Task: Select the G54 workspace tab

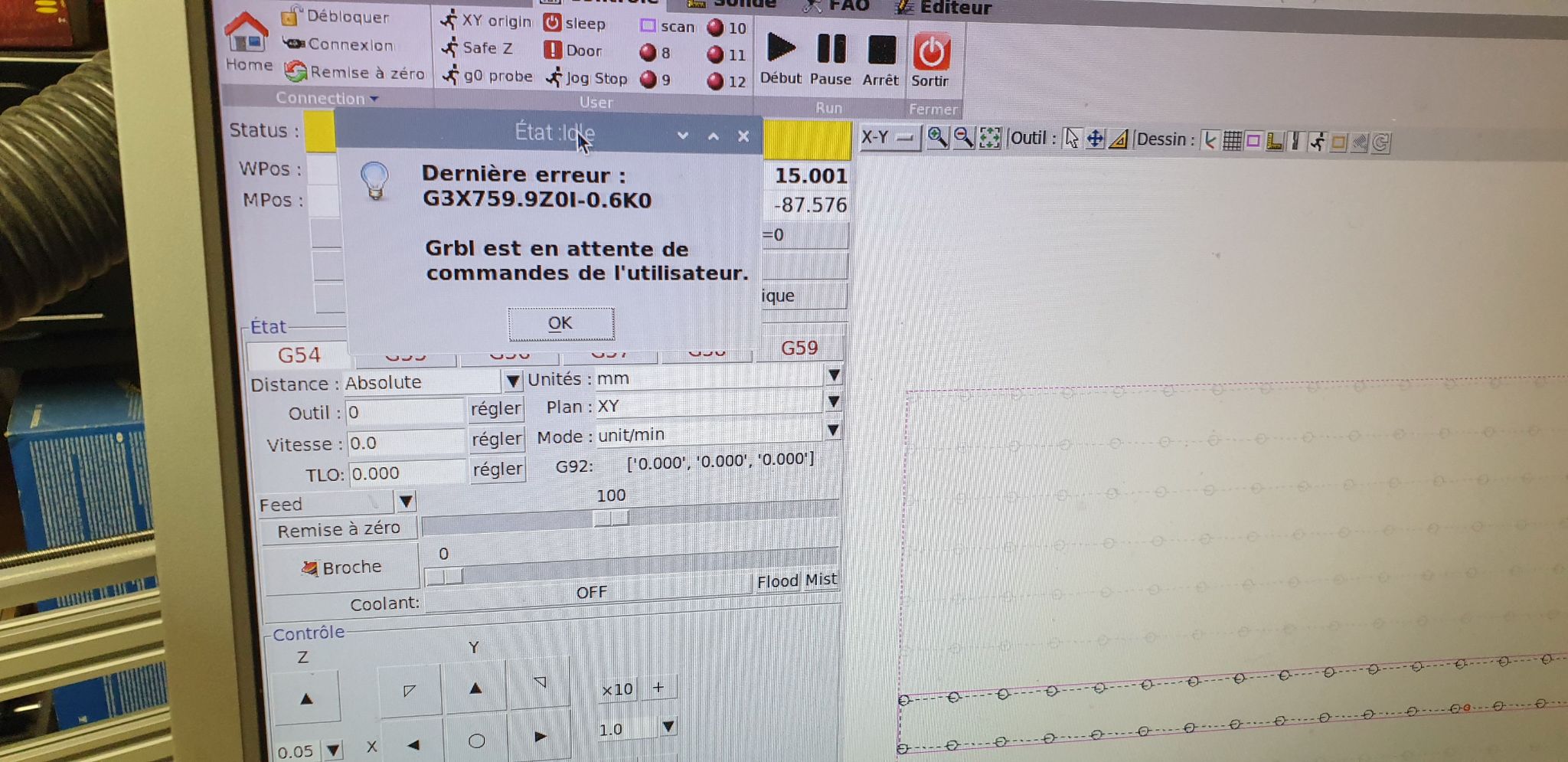Action: (x=299, y=355)
